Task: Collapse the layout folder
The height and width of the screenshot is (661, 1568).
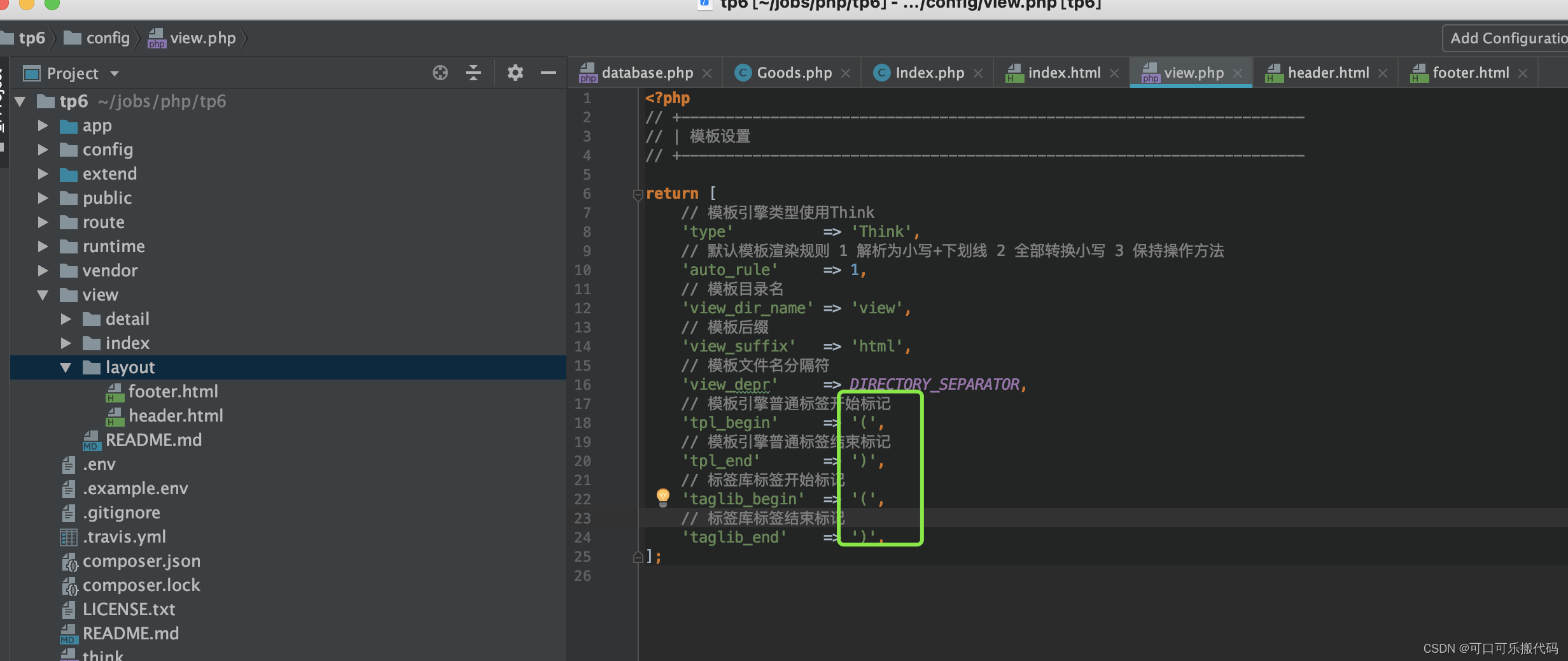Action: [66, 367]
